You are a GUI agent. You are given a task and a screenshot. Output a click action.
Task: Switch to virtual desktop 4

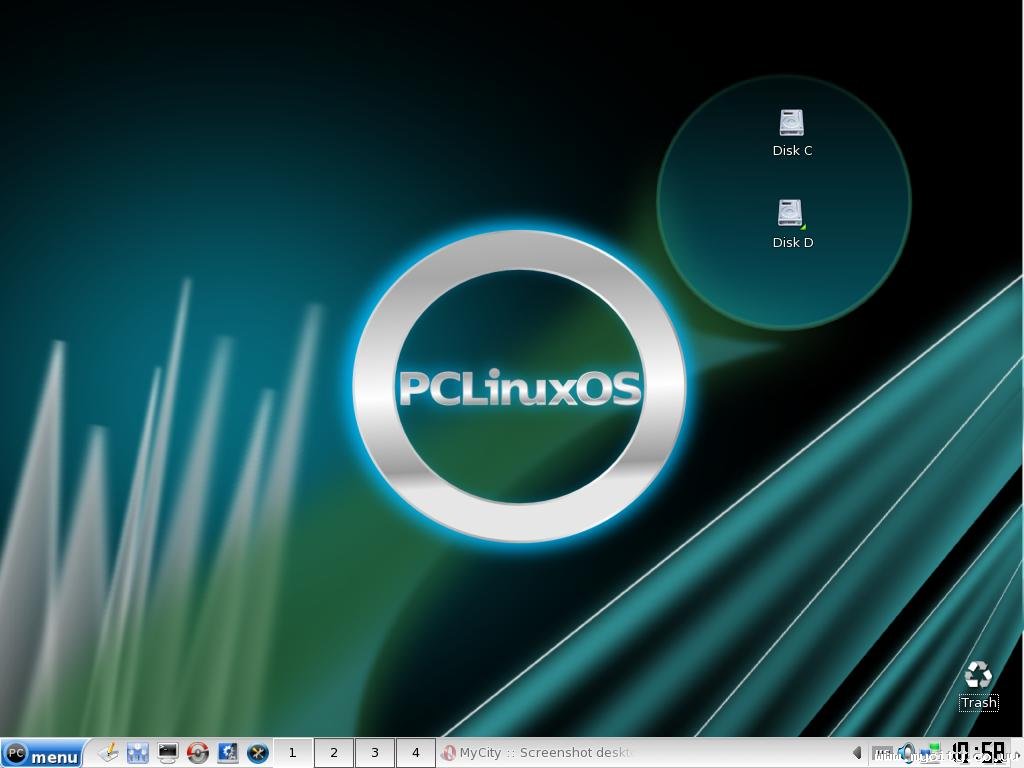415,753
